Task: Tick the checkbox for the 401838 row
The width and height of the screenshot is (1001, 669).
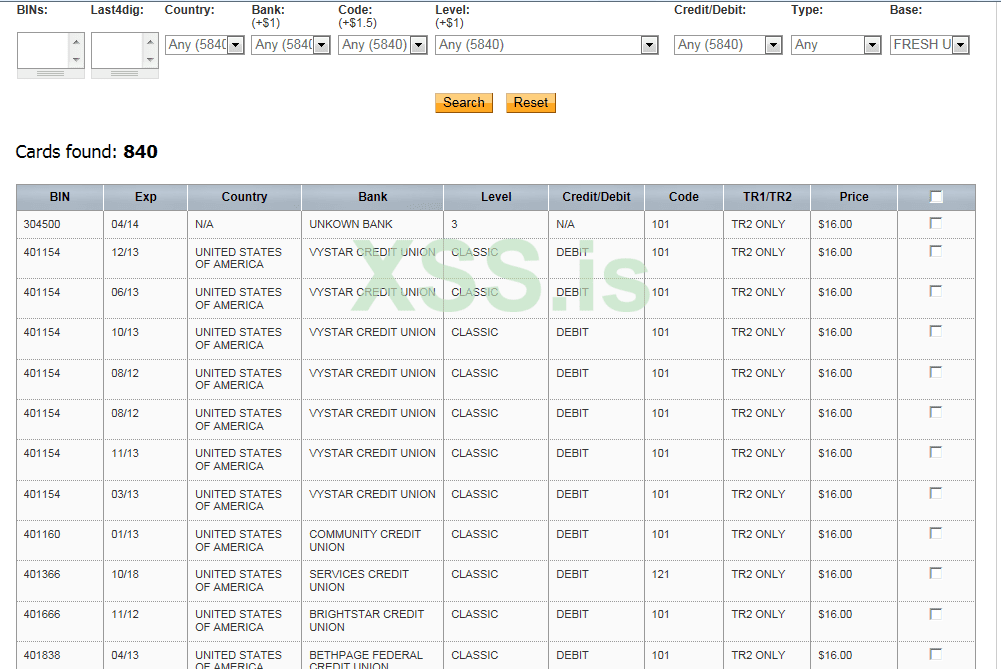Action: pos(936,654)
